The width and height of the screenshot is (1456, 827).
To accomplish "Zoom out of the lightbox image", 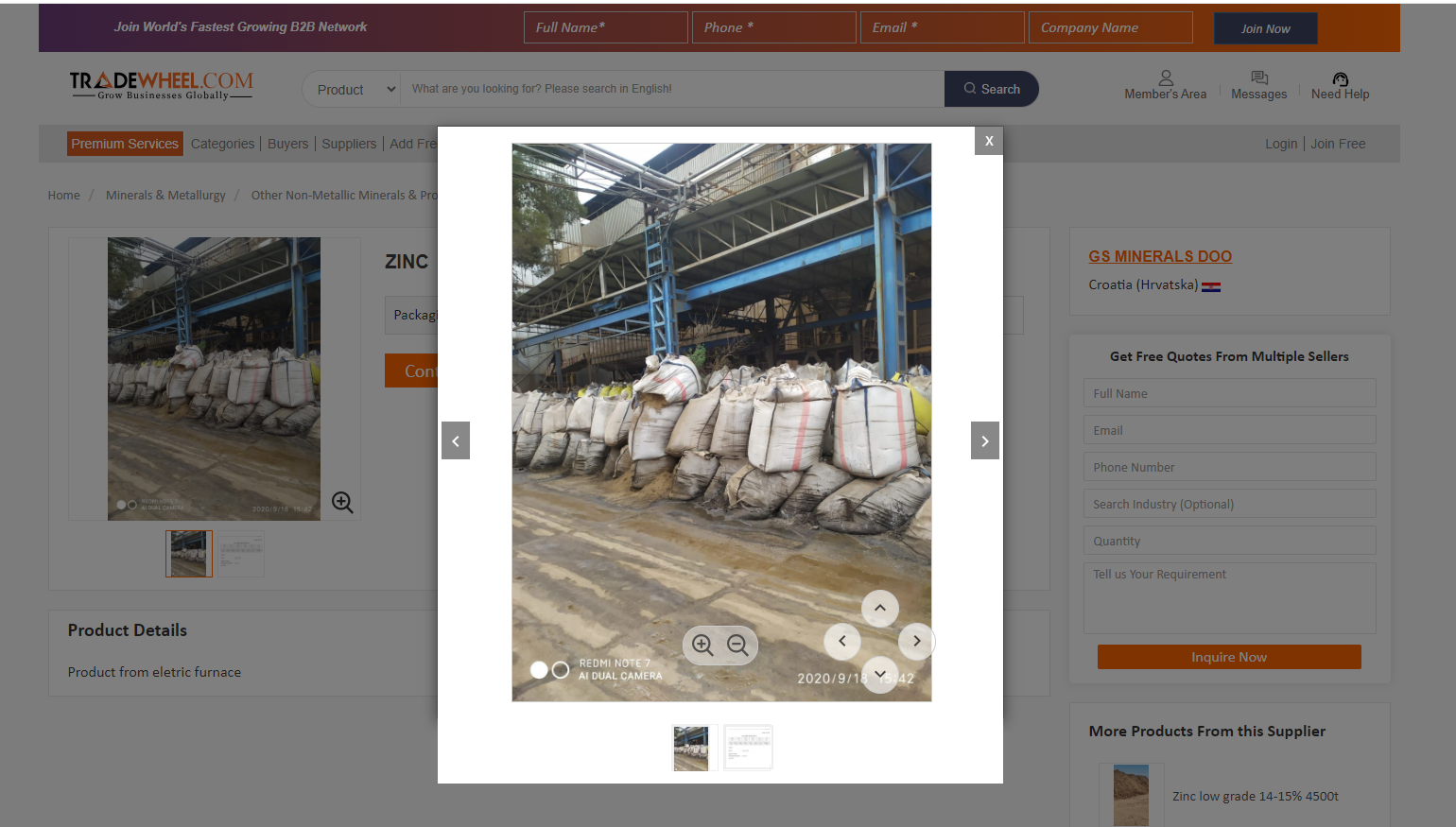I will coord(737,646).
